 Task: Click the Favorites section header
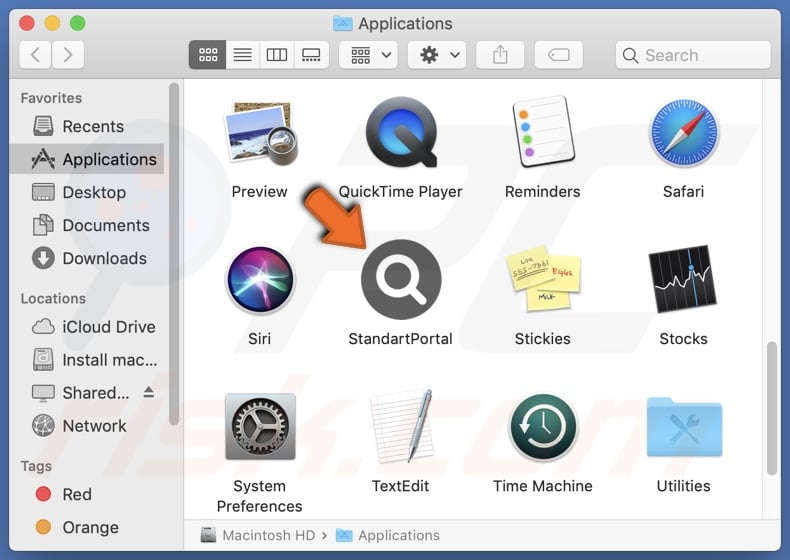click(51, 98)
